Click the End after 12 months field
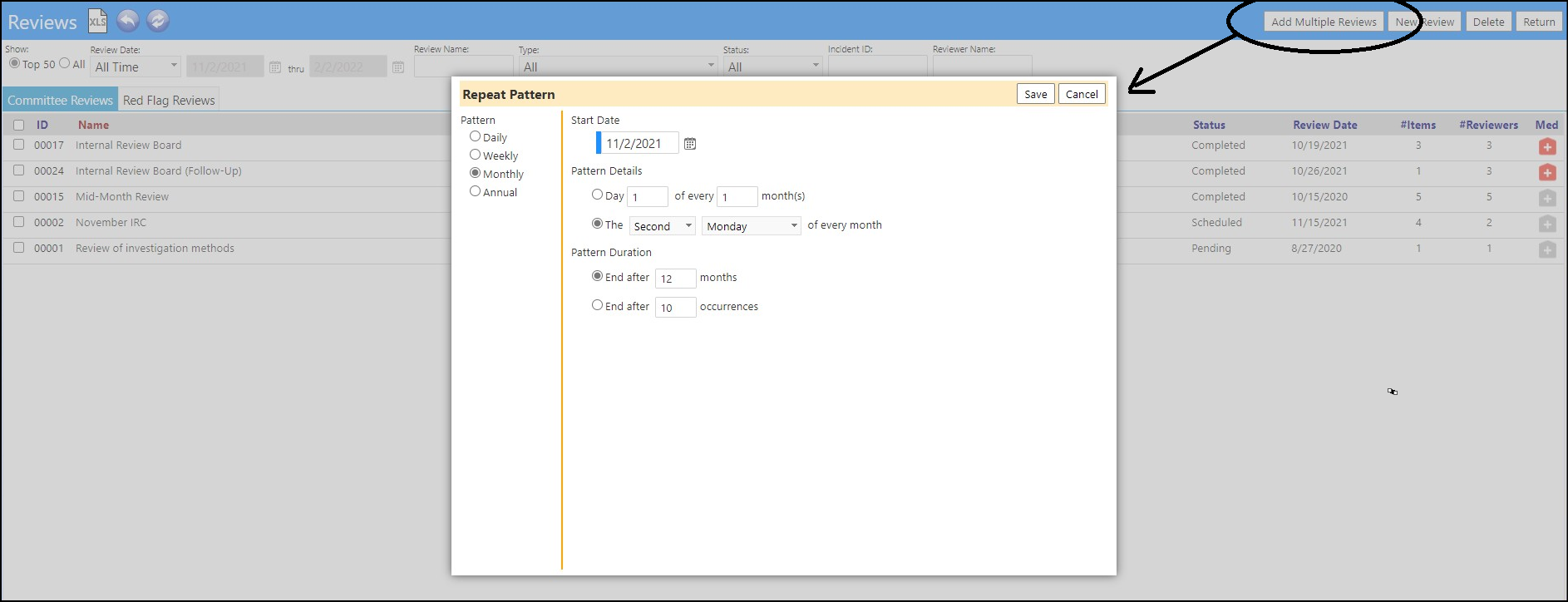The image size is (1568, 602). pos(675,279)
